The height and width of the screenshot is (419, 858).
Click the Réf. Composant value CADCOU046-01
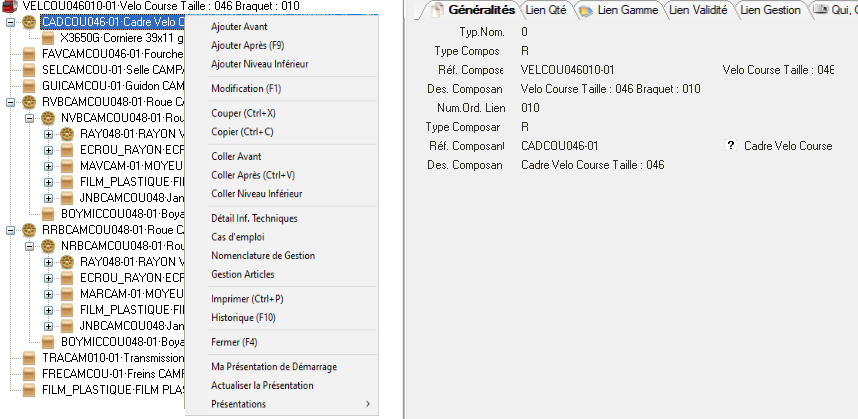tap(559, 146)
